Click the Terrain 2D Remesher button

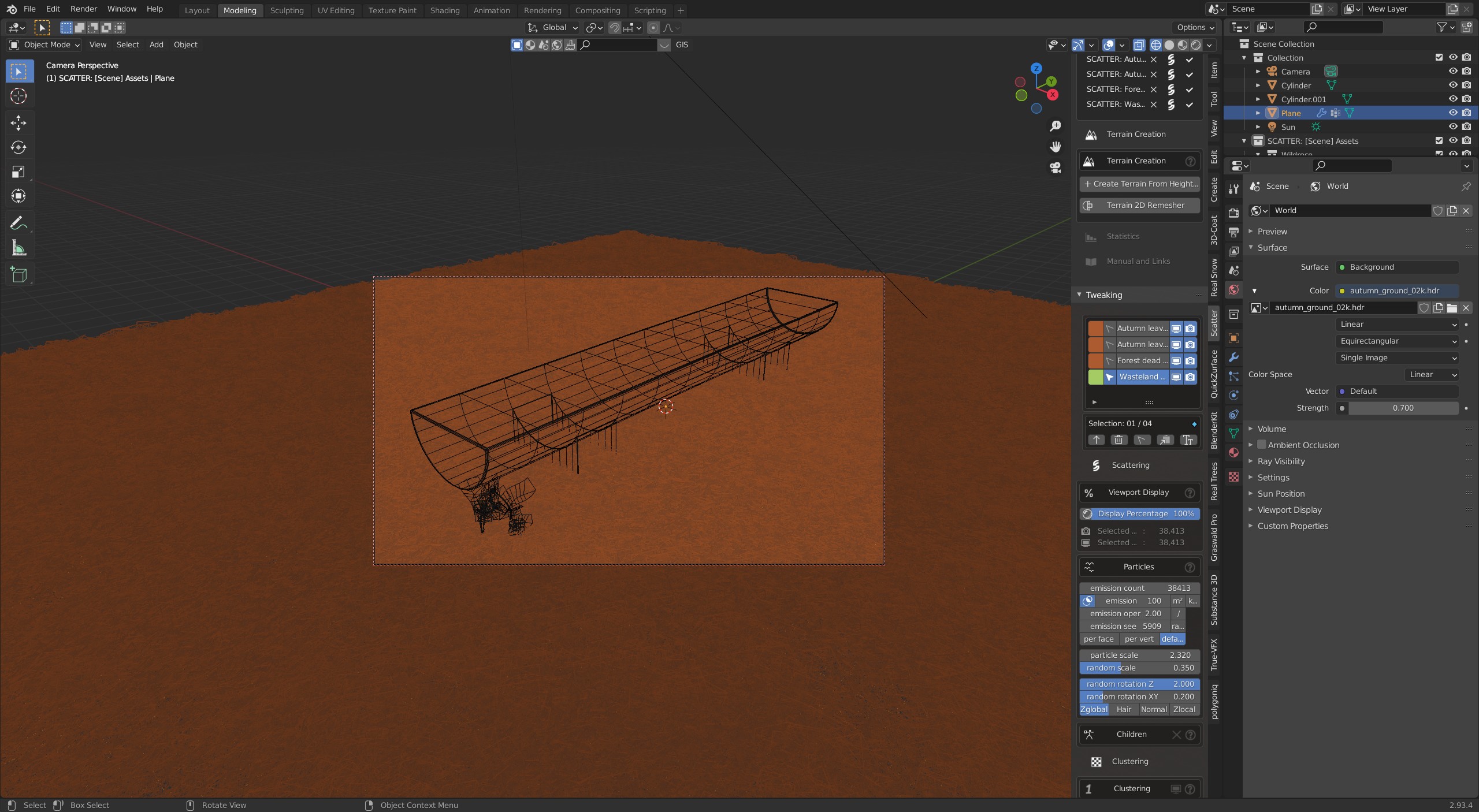point(1139,205)
